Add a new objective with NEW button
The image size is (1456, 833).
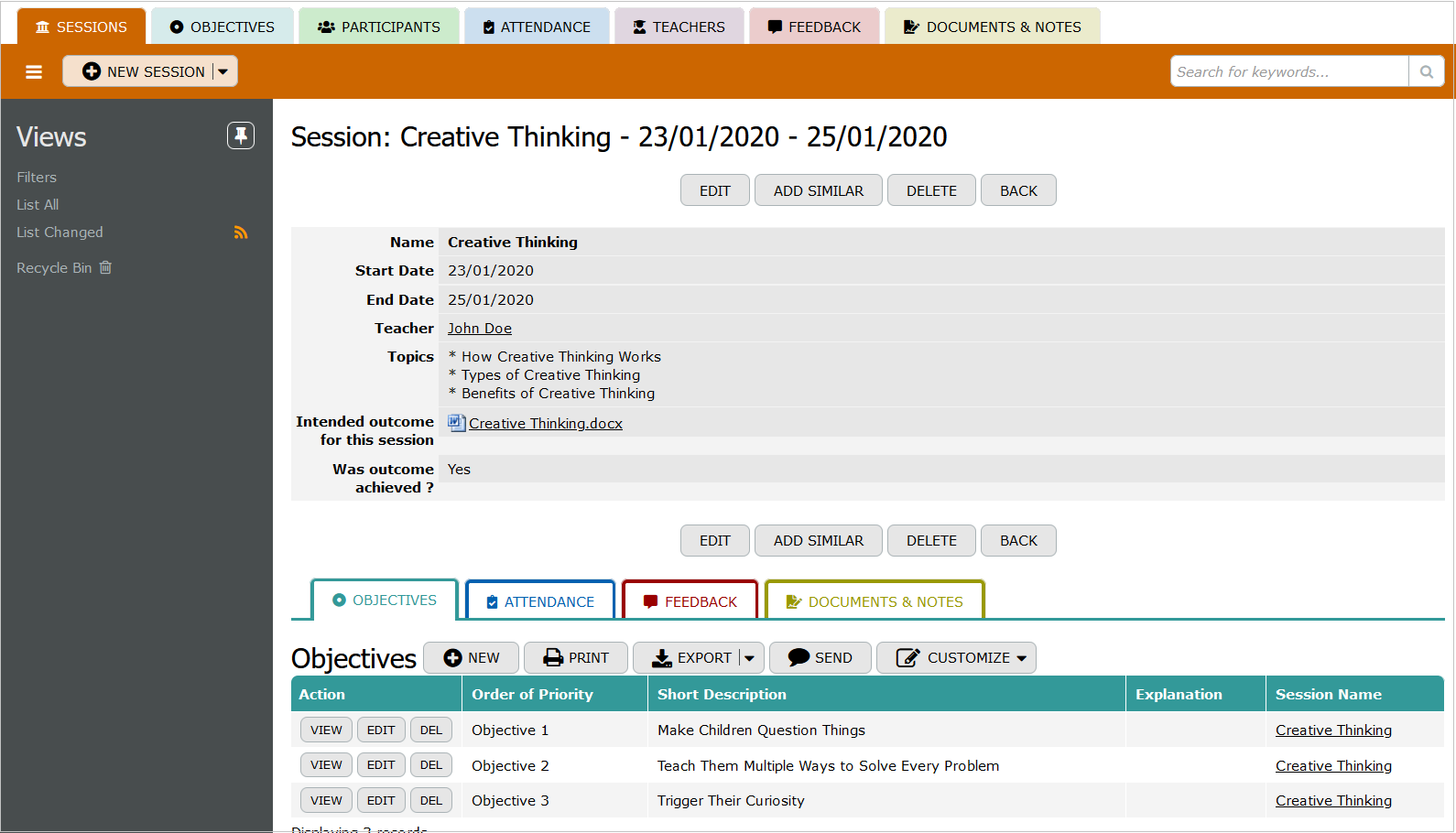pyautogui.click(x=471, y=657)
